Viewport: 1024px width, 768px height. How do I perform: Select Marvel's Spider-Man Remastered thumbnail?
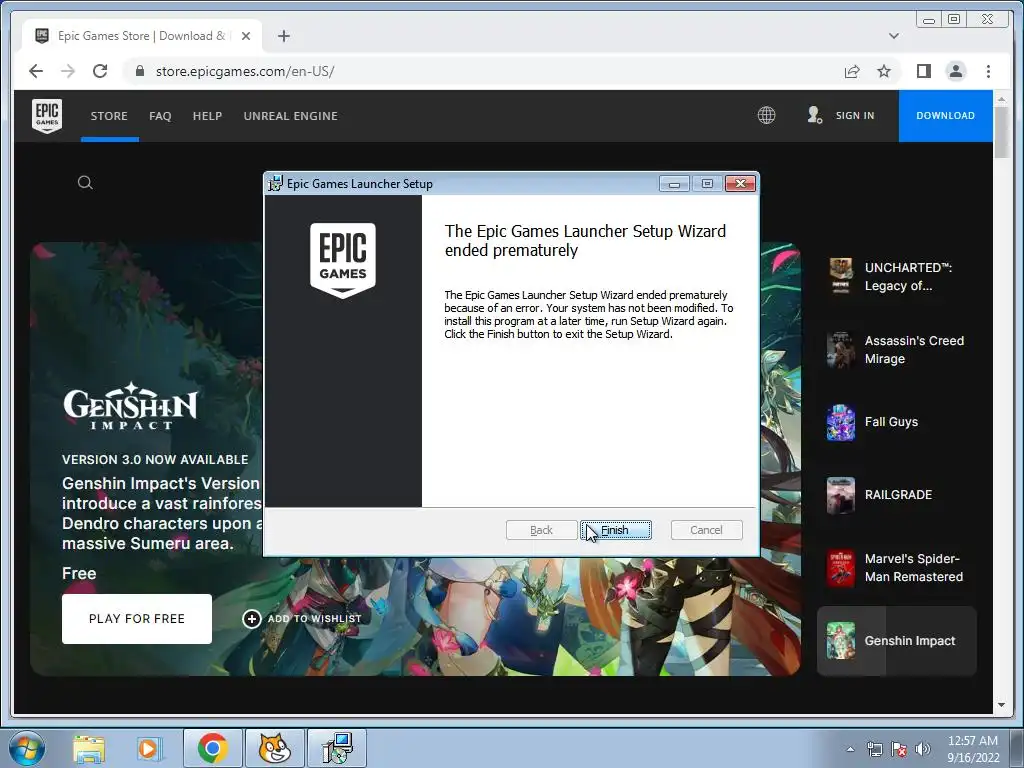840,568
